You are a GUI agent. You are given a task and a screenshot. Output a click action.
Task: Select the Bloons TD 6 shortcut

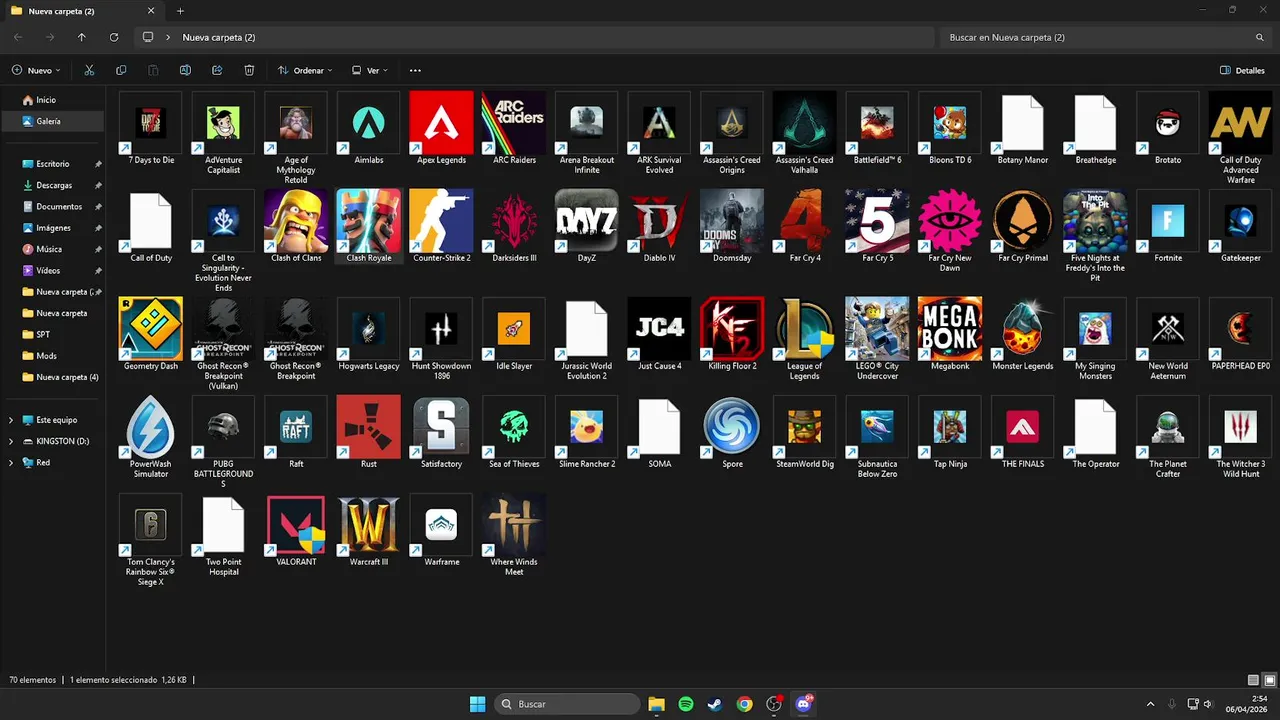click(x=950, y=129)
